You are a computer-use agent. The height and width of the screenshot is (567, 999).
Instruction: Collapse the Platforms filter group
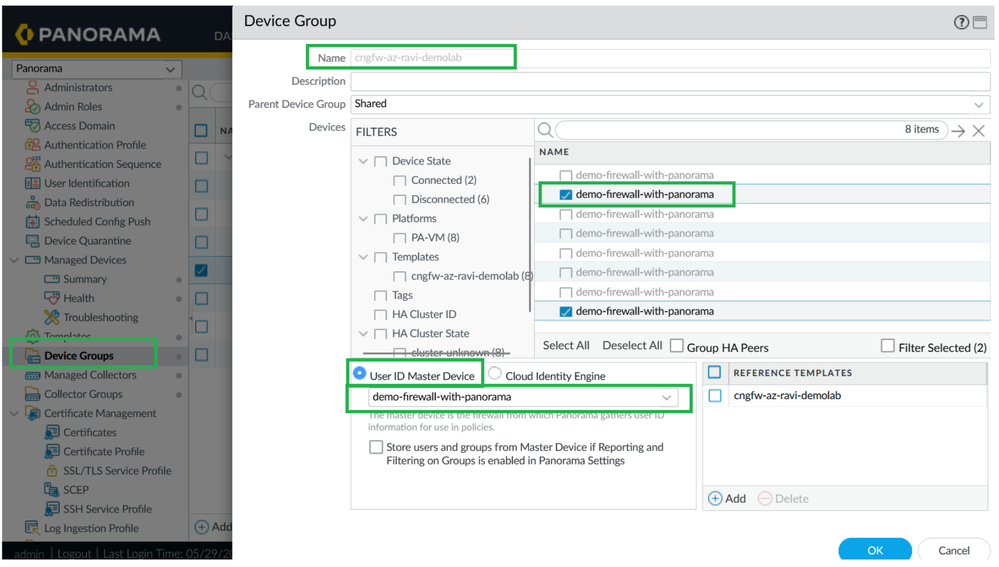363,219
